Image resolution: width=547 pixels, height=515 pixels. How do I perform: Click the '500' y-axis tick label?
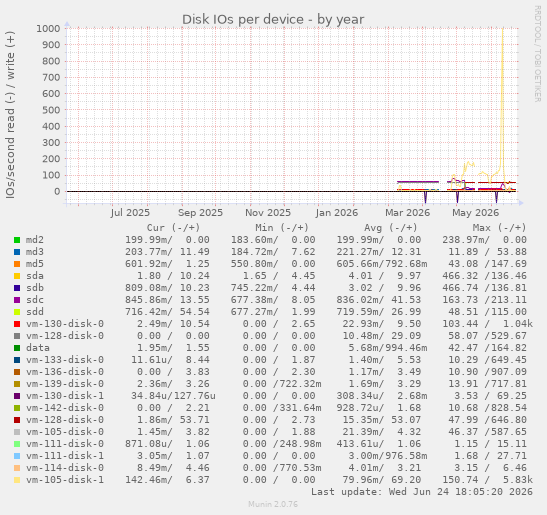[x=51, y=110]
